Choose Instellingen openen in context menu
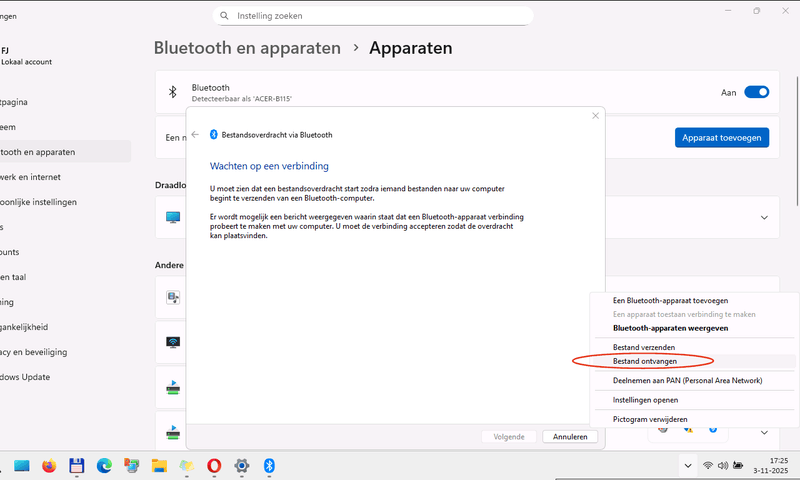This screenshot has height=480, width=800. [x=645, y=400]
